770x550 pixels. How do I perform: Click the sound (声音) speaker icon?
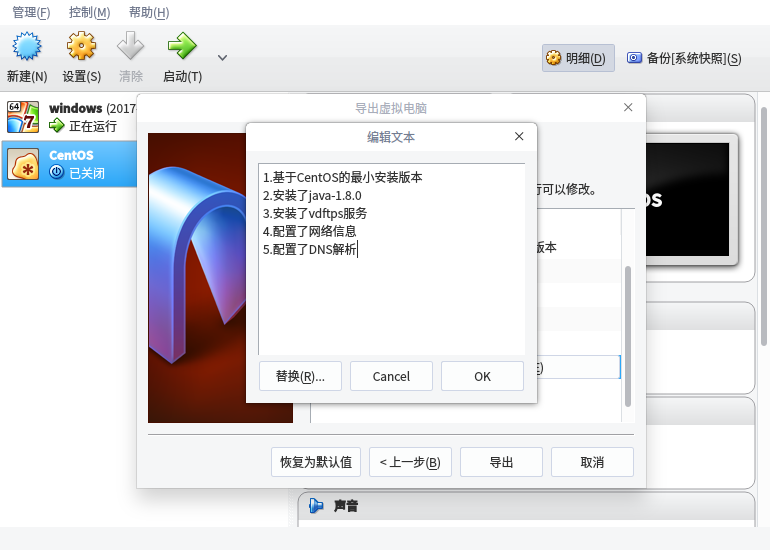[x=316, y=505]
